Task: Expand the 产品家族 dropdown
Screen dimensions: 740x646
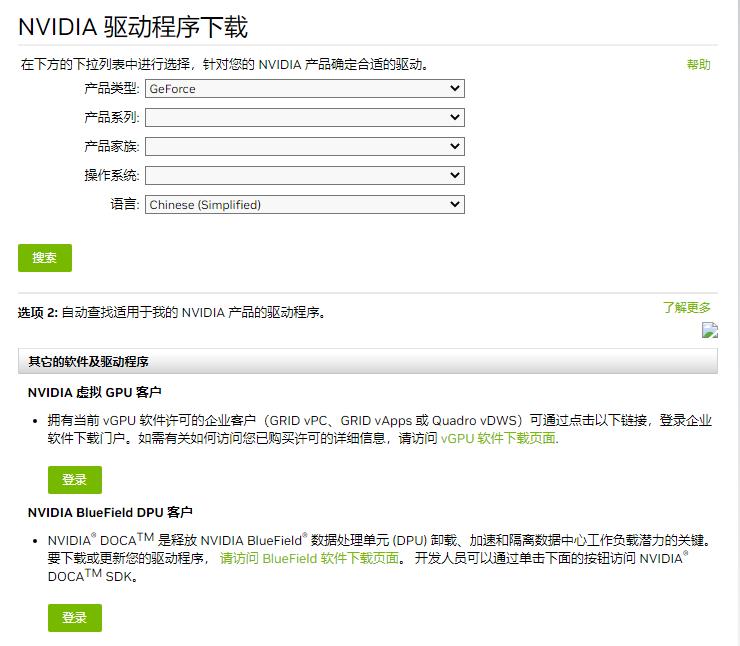Action: click(x=304, y=146)
